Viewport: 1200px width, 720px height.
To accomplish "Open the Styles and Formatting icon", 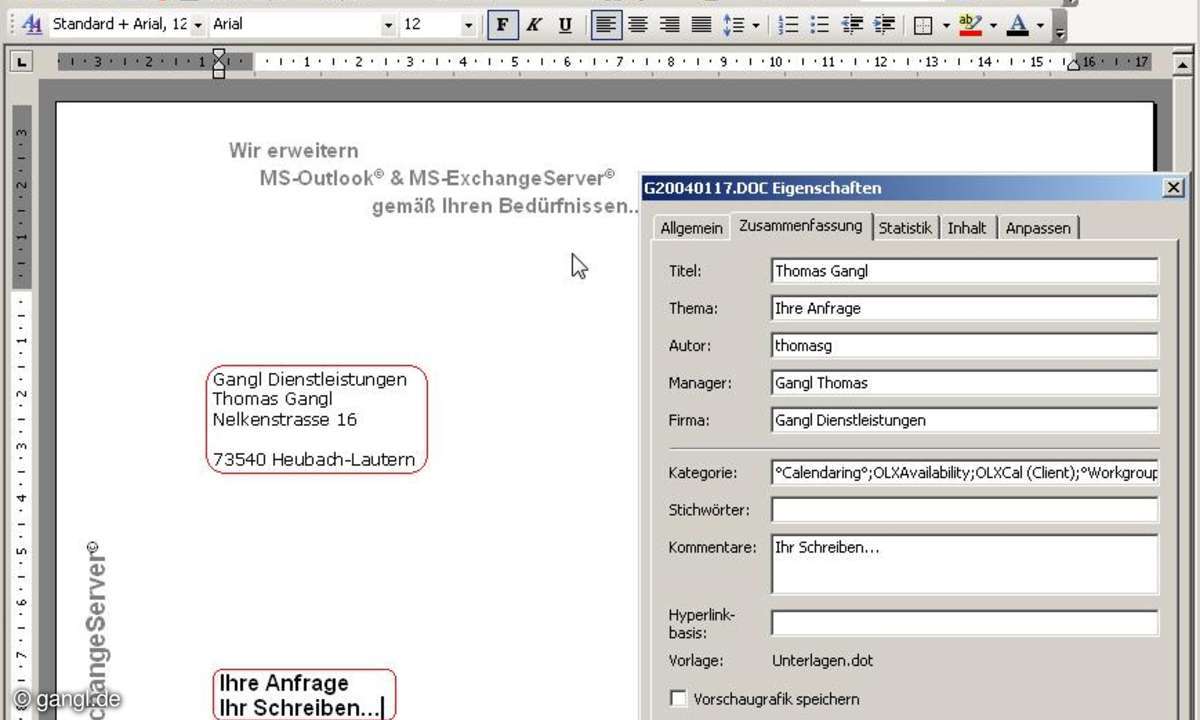I will 32,24.
